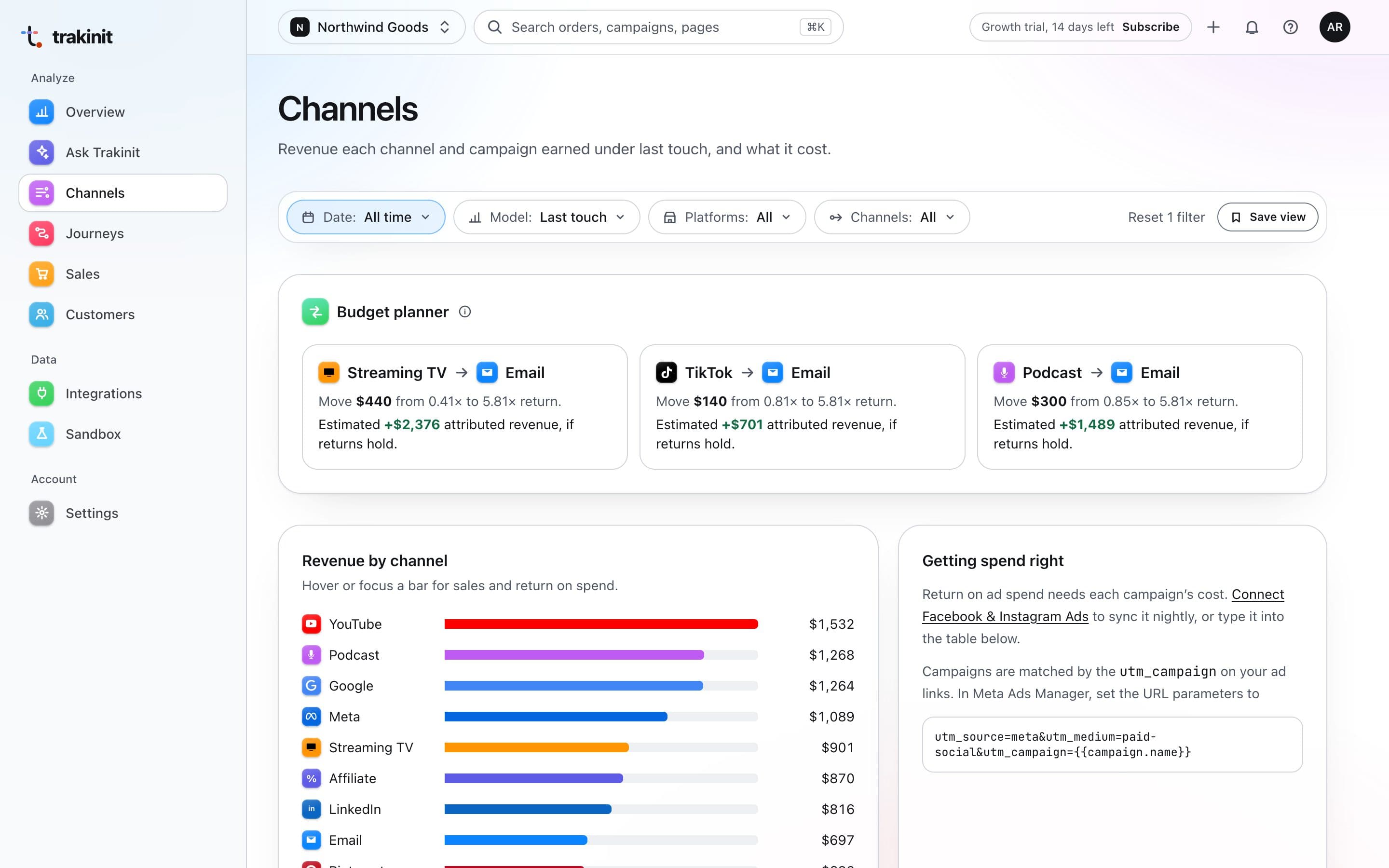Open Settings in sidebar

pos(123,513)
